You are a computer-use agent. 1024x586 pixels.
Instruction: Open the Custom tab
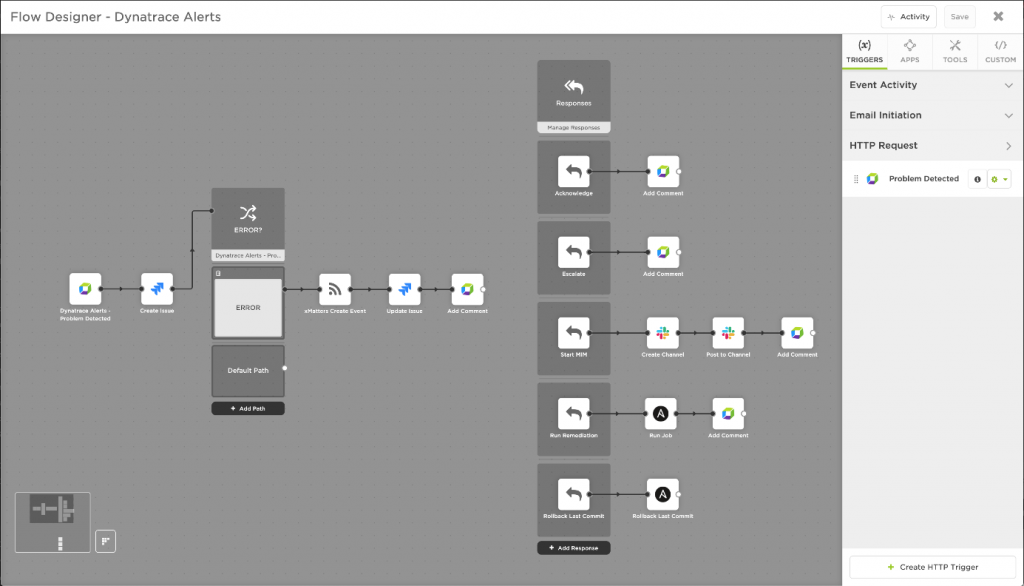click(1000, 51)
